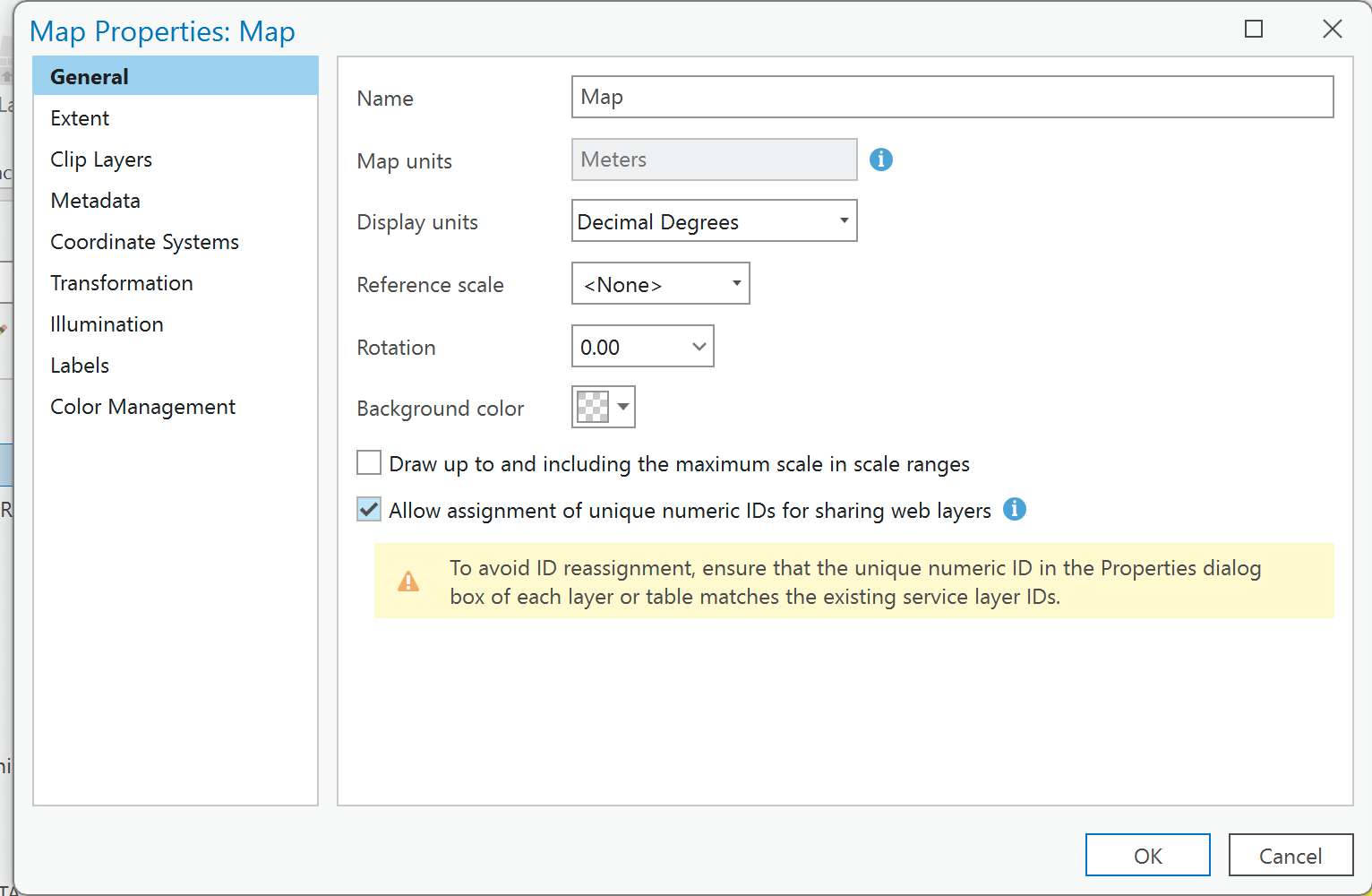Switch to the Extent tab
The height and width of the screenshot is (896, 1372).
[80, 118]
